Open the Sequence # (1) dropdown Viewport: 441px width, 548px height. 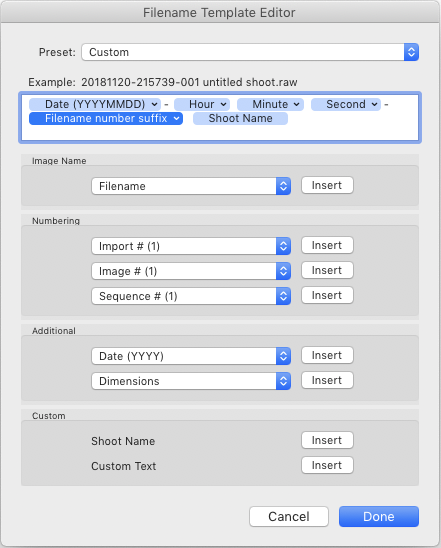click(191, 296)
